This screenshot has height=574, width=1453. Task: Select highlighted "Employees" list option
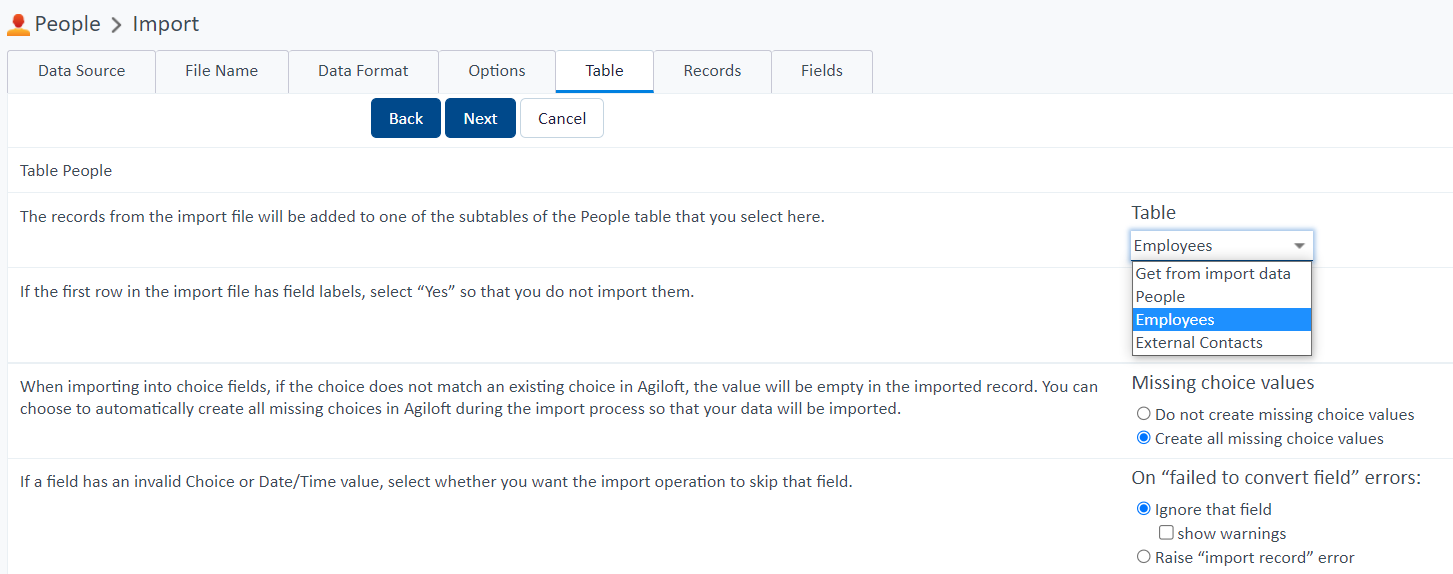[x=1222, y=320]
